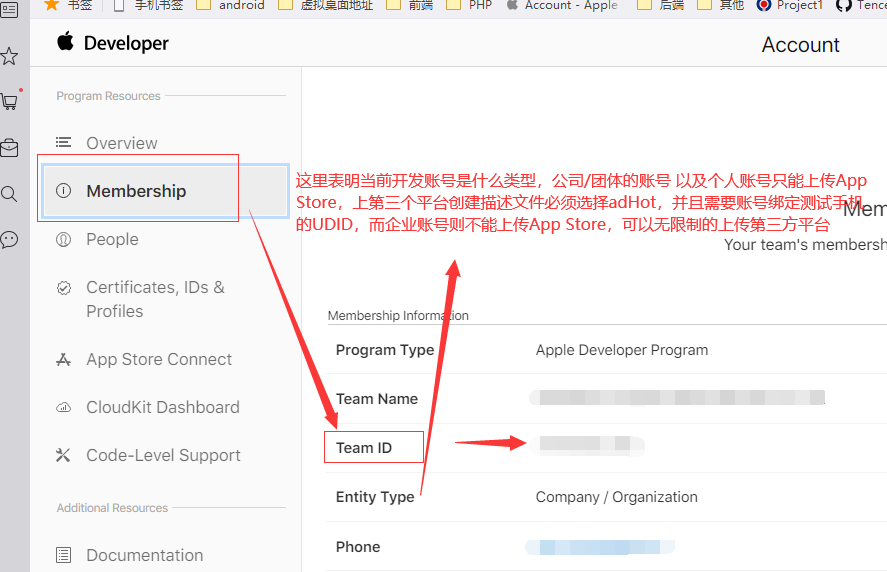Open the browser sidebar shopping cart icon
Screen dimensions: 887x572
pos(10,102)
